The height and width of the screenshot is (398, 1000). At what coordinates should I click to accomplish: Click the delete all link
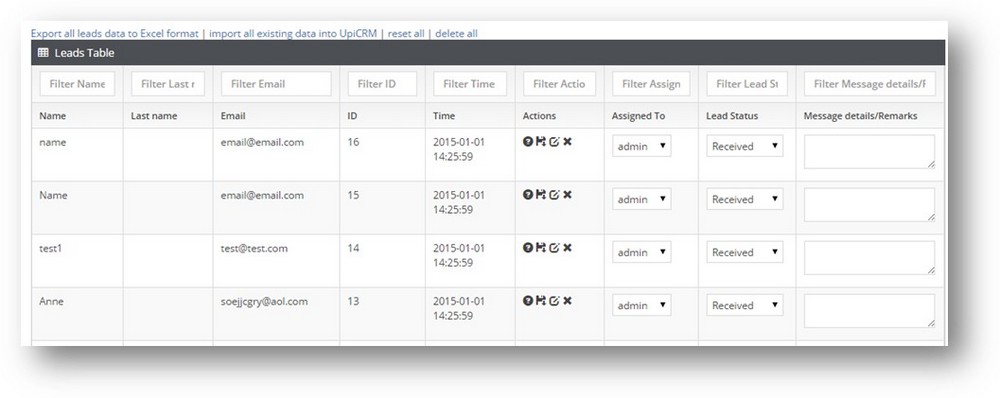456,33
